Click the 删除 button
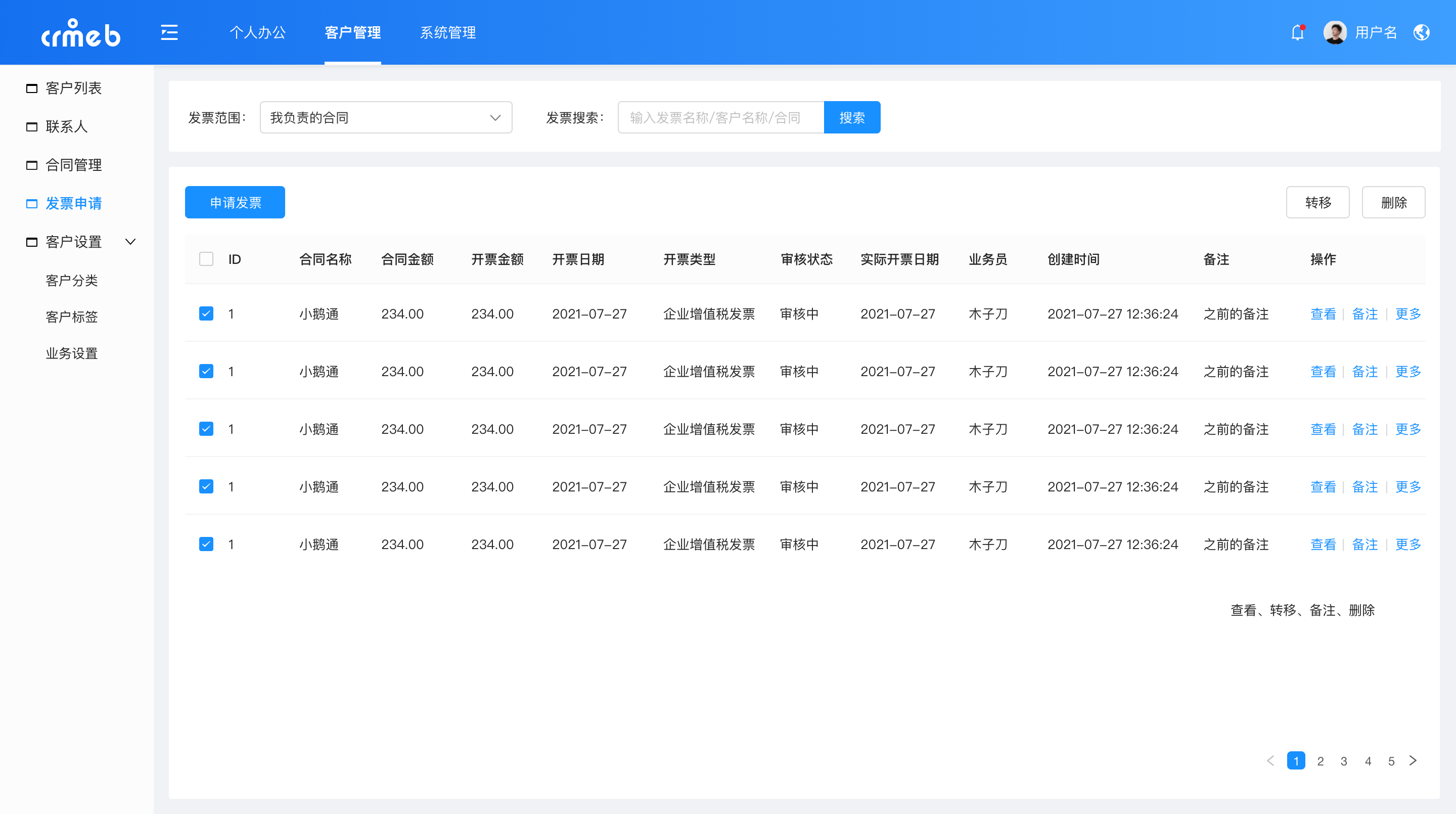This screenshot has width=1456, height=814. coord(1394,202)
